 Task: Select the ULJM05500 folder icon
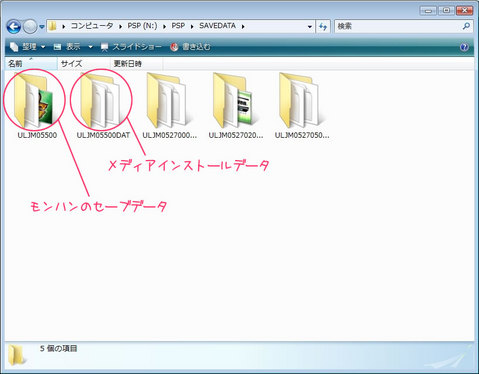[x=34, y=101]
